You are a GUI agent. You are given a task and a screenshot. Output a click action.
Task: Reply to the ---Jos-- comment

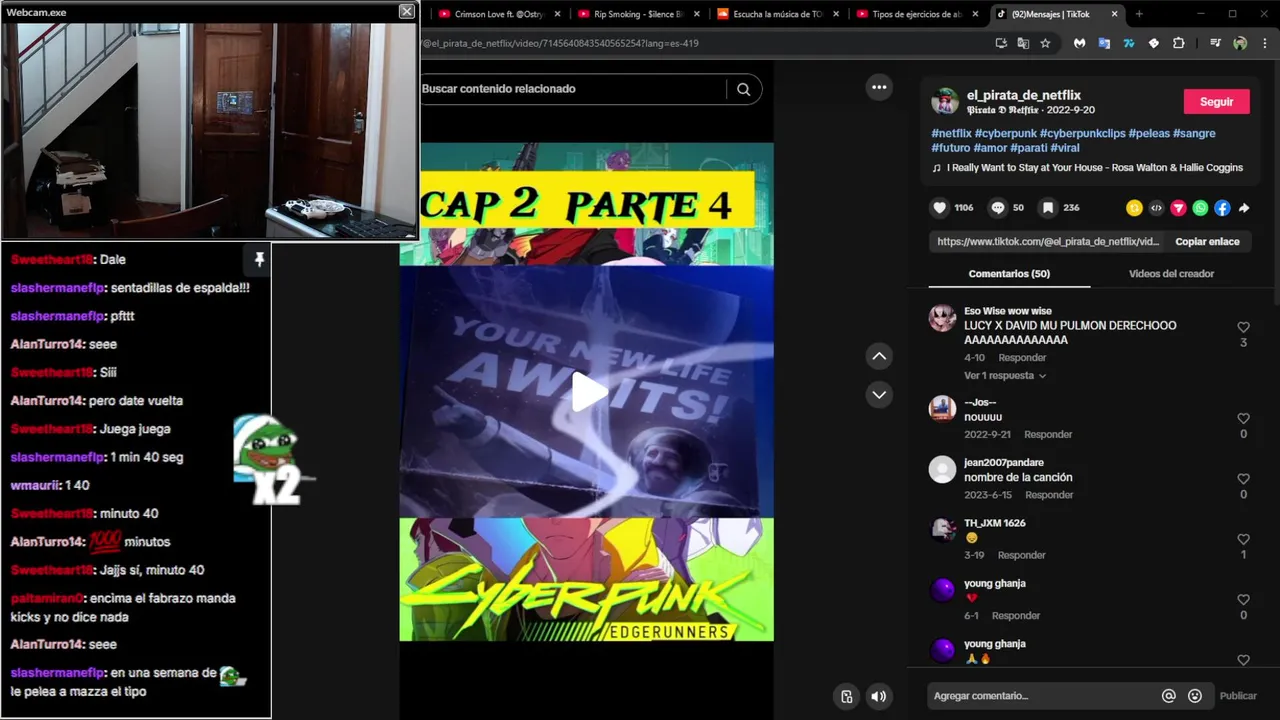1048,435
